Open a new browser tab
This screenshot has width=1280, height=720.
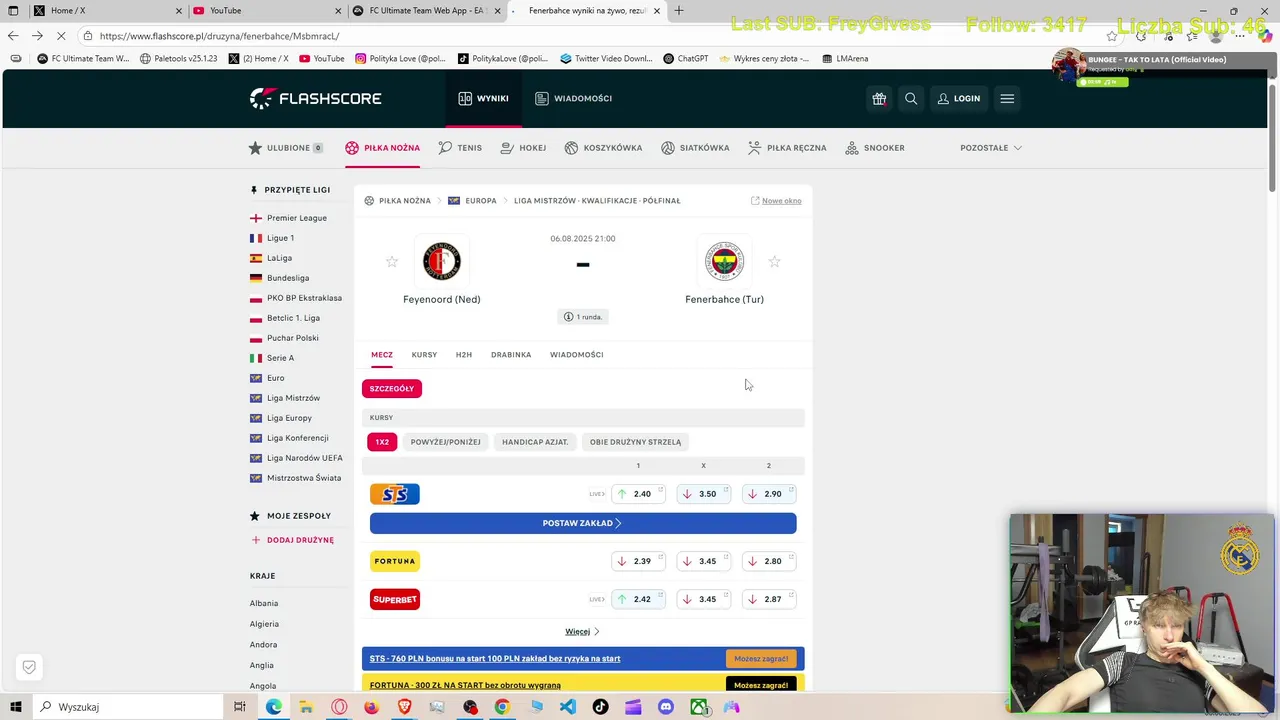(x=679, y=11)
